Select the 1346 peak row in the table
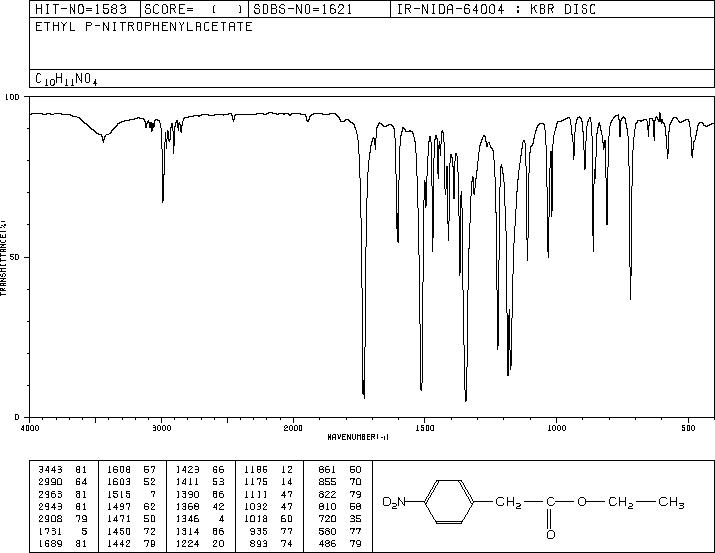The height and width of the screenshot is (553, 715). (x=200, y=519)
